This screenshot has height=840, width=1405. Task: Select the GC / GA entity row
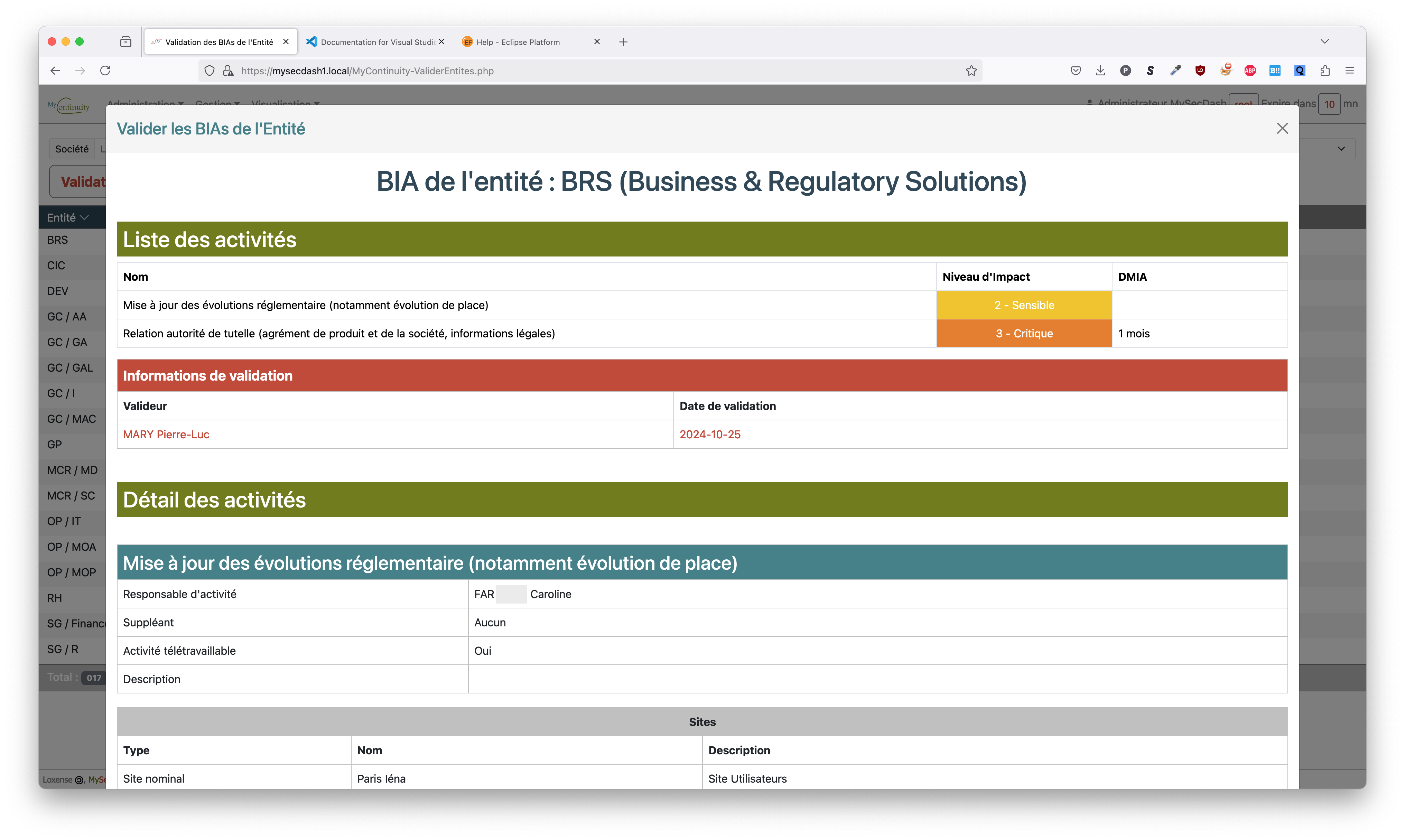(x=73, y=343)
